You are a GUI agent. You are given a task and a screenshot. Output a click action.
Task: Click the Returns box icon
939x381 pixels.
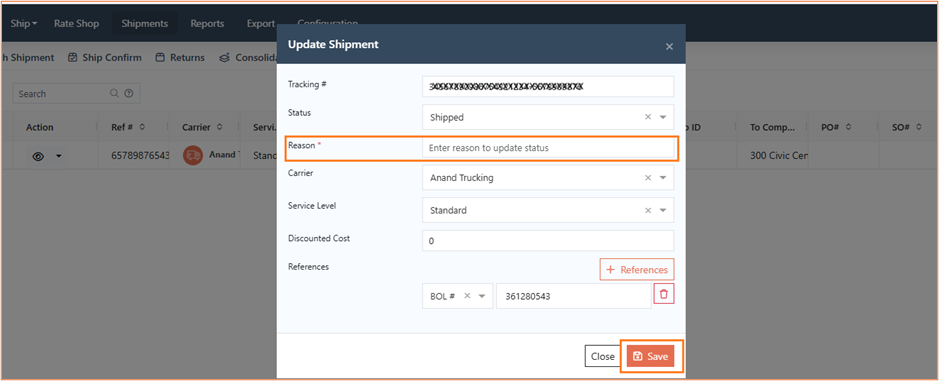[160, 58]
